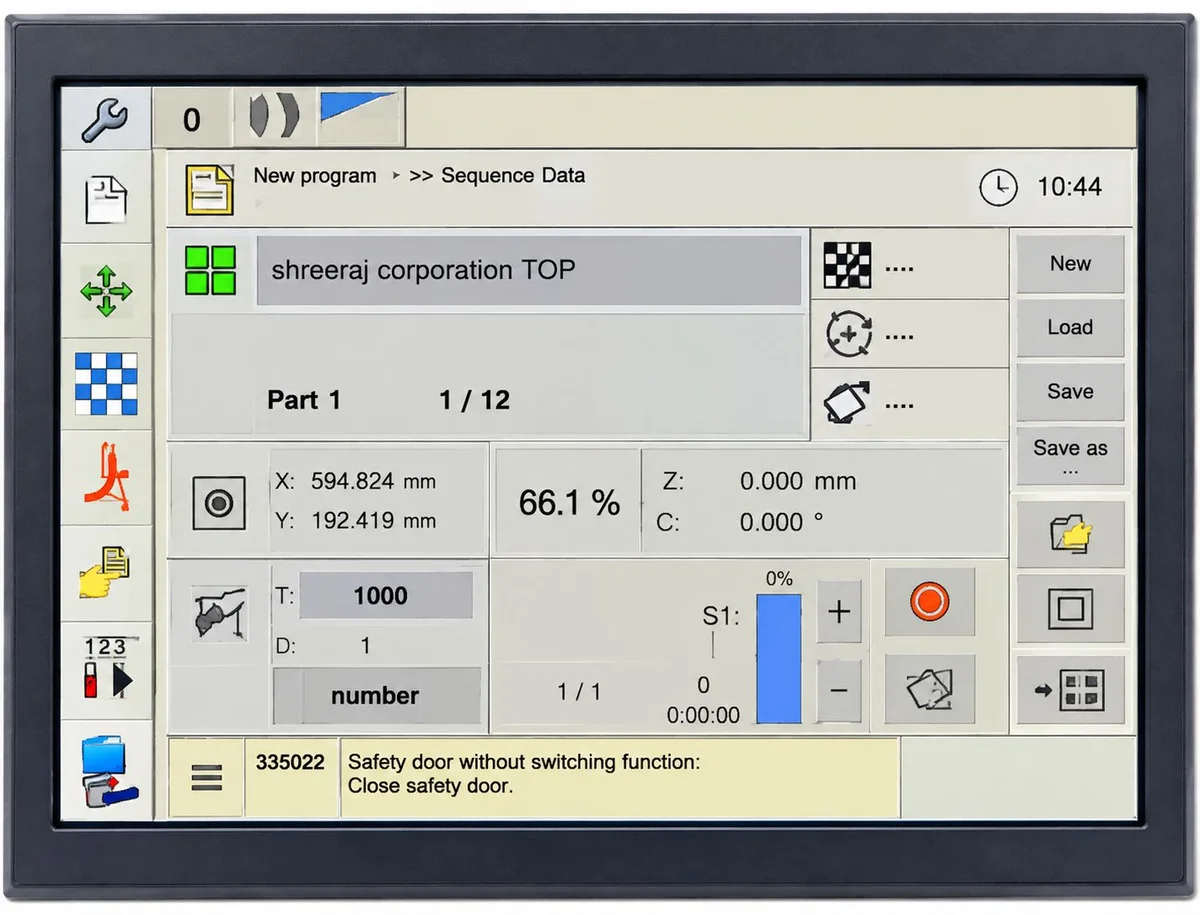Open the hamburger message list icon
This screenshot has height=915, width=1200.
[x=206, y=777]
